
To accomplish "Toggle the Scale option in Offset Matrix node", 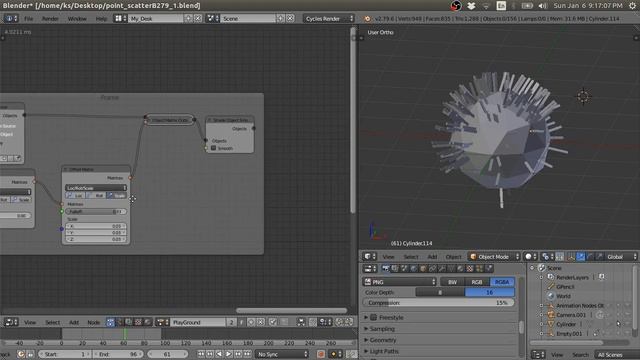I will click(x=116, y=196).
